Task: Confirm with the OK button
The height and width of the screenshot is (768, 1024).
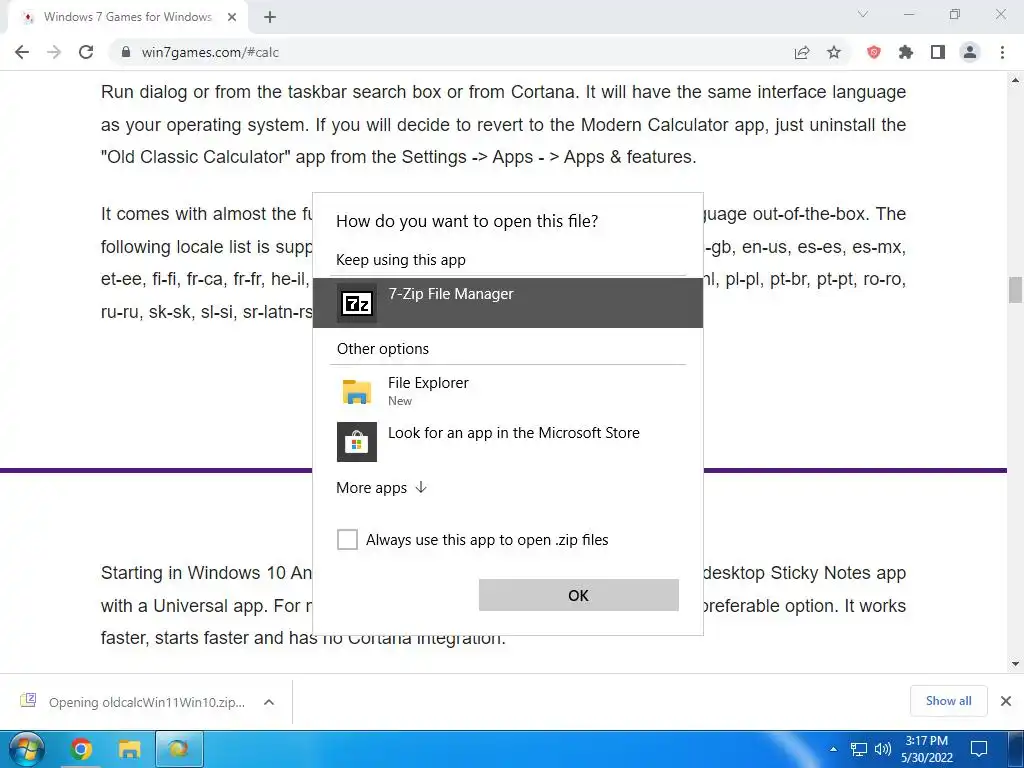Action: pyautogui.click(x=579, y=595)
